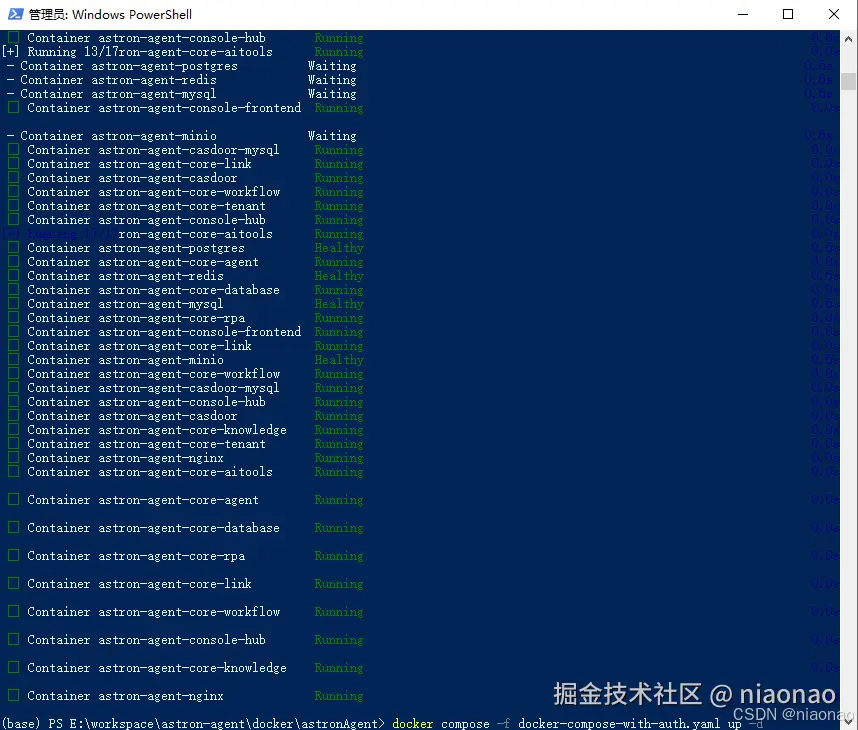Click the Healthy status of astron-agent-redis
Viewport: 858px width, 730px height.
(x=339, y=276)
